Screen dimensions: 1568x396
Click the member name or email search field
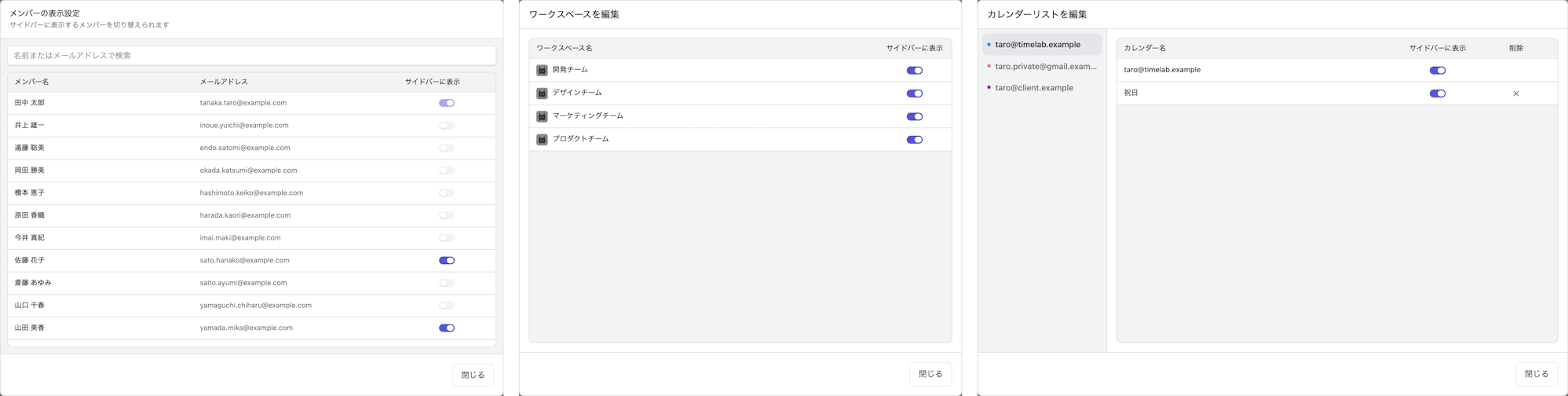252,56
